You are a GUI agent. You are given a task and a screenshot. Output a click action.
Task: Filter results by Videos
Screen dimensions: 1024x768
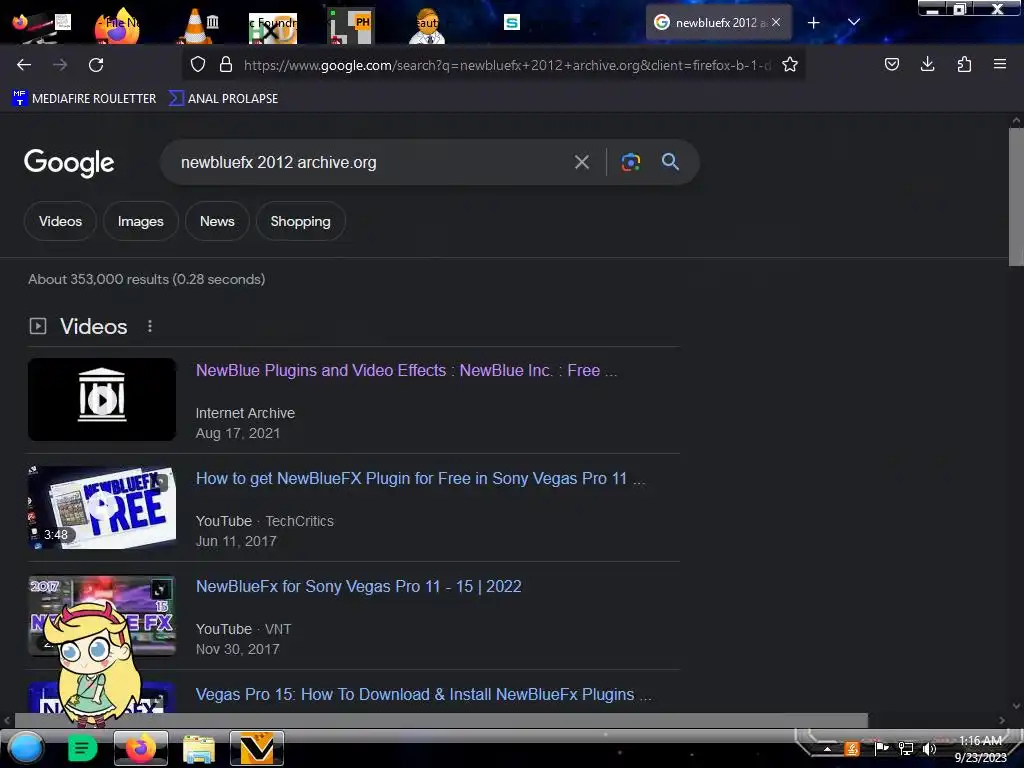[x=60, y=221]
